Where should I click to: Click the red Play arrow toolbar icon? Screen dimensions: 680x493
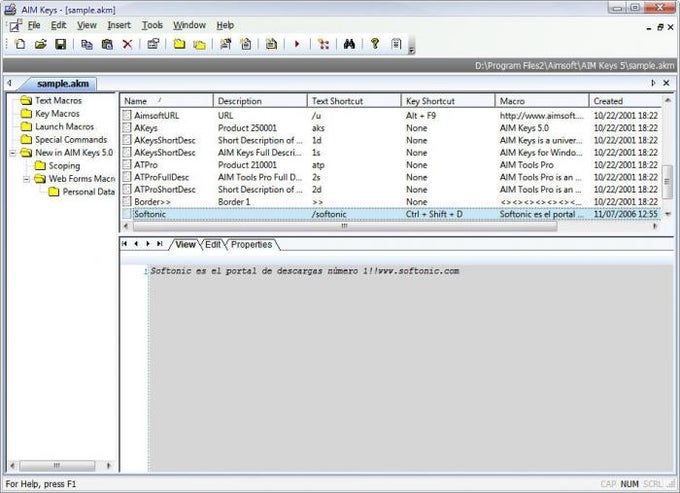coord(297,44)
